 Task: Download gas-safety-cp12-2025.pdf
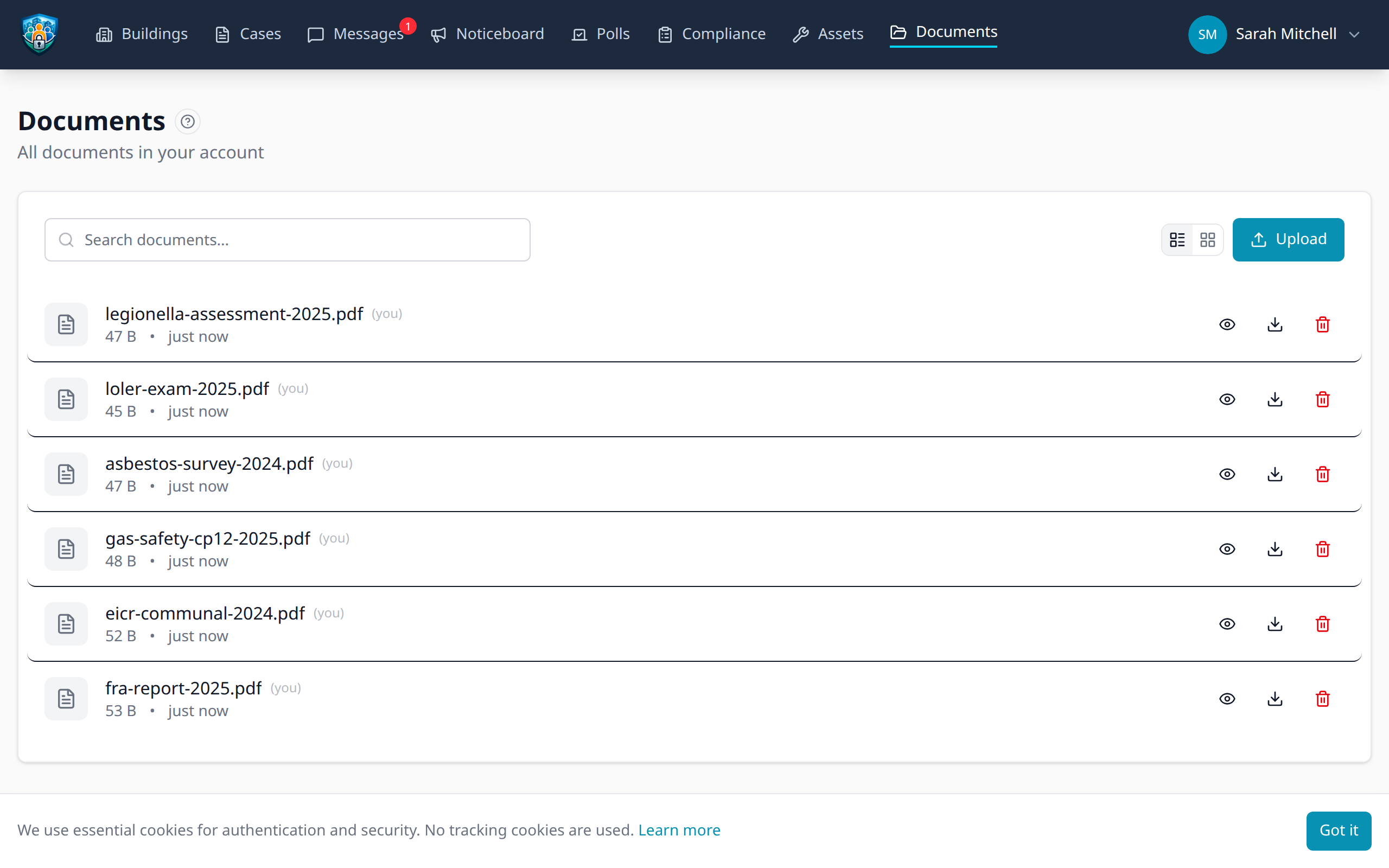1275,550
